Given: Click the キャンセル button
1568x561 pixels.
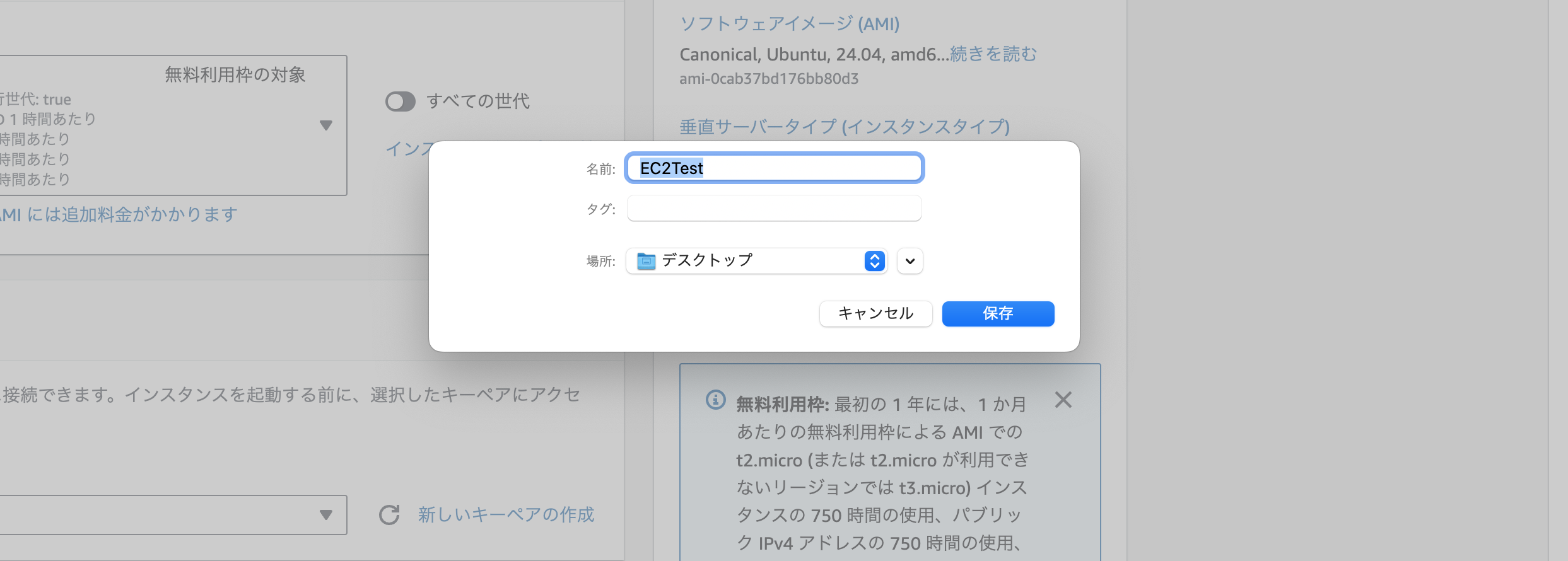Looking at the screenshot, I should pos(875,313).
